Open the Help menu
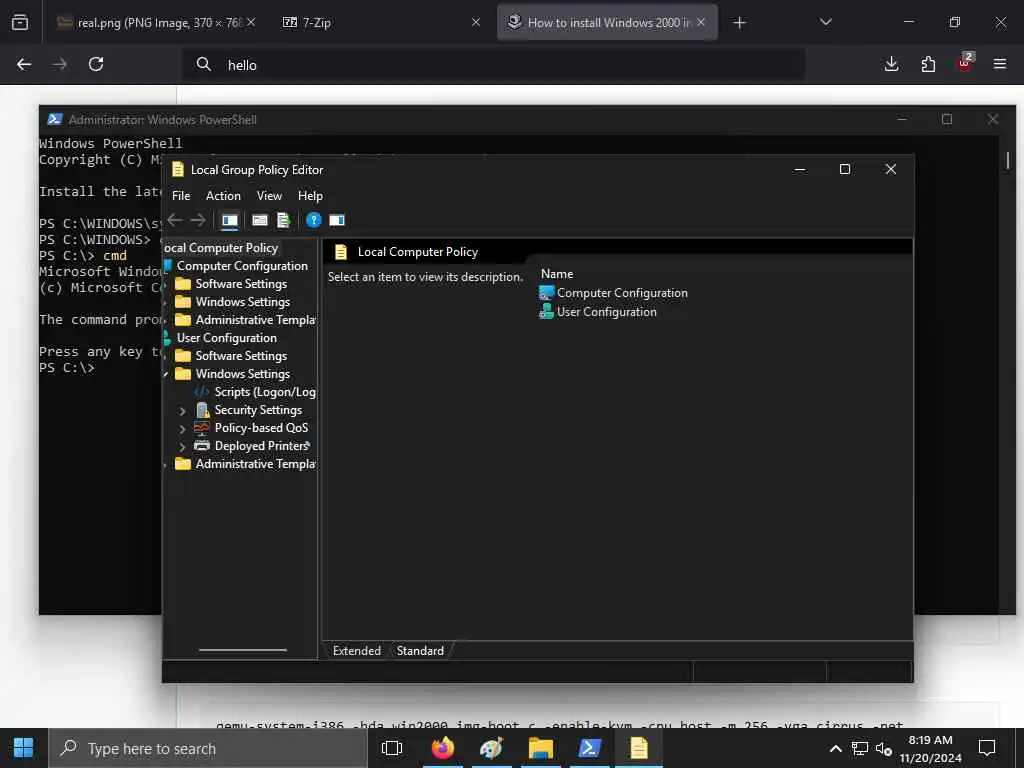 click(310, 196)
